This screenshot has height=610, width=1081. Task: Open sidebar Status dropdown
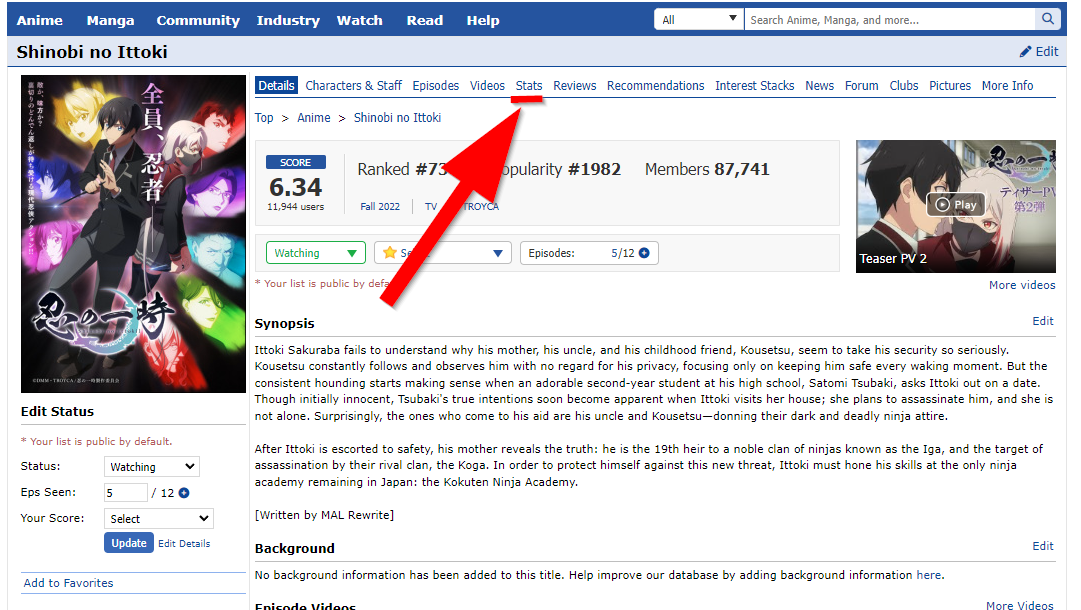152,467
